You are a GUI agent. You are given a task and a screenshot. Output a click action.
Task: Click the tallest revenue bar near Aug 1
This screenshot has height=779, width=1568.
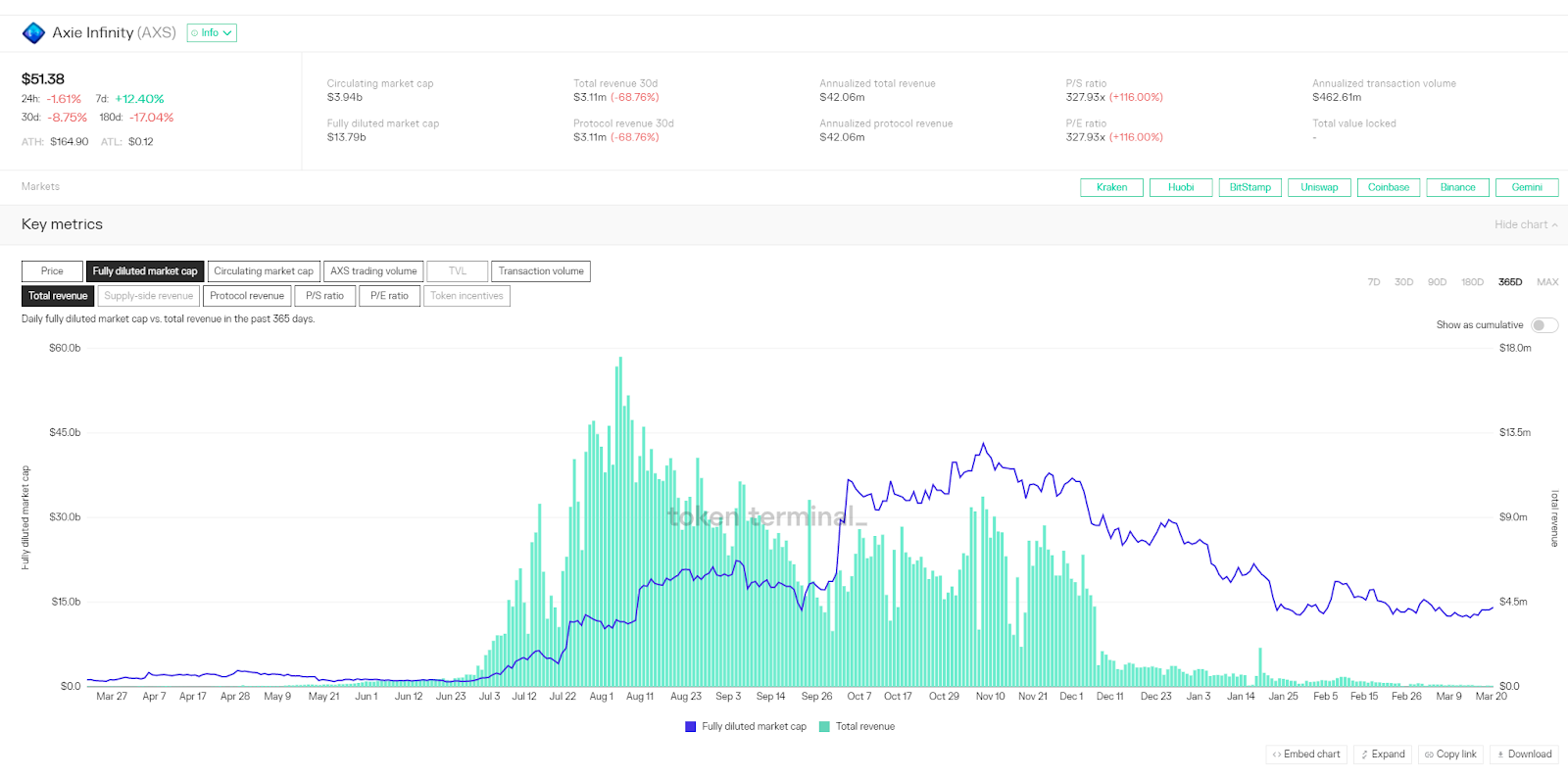point(620,521)
